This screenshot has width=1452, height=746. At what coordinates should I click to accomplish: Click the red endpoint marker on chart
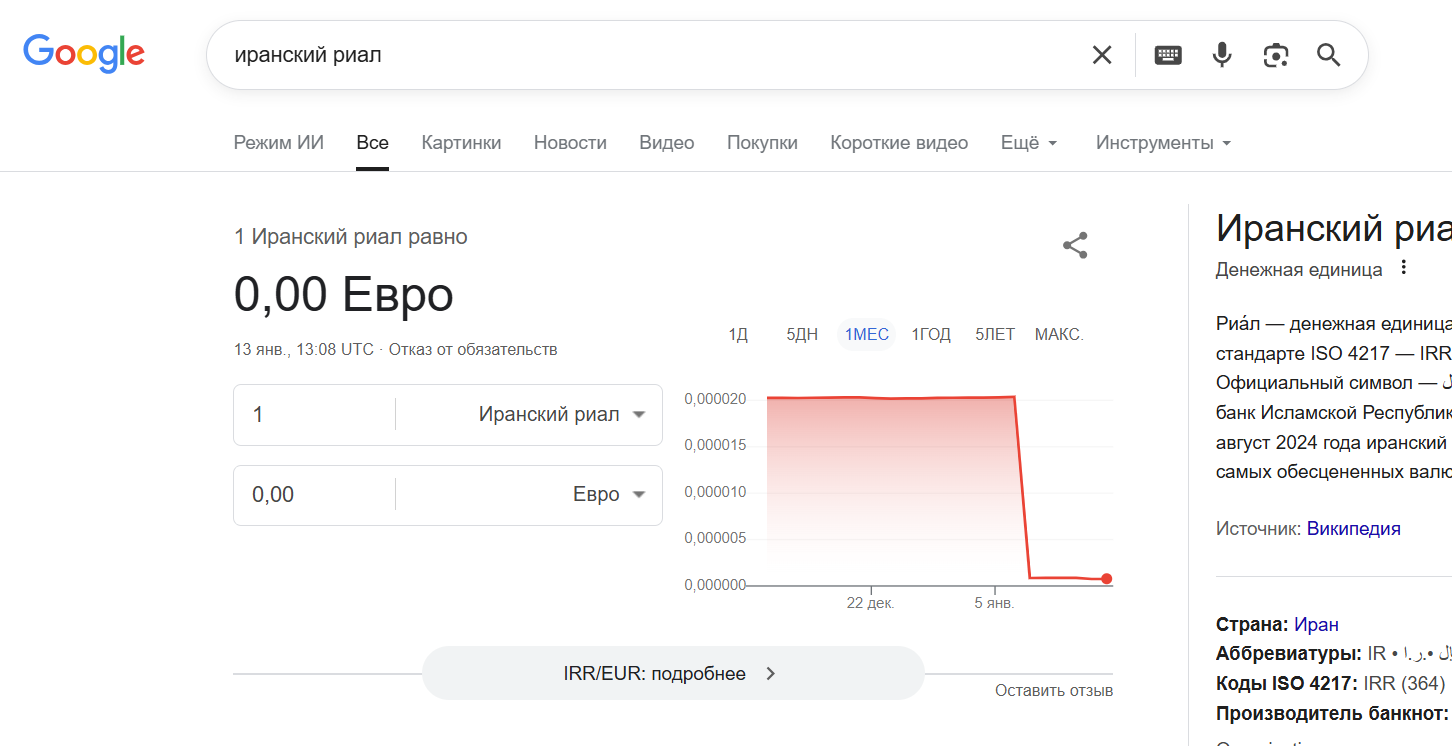pyautogui.click(x=1107, y=579)
